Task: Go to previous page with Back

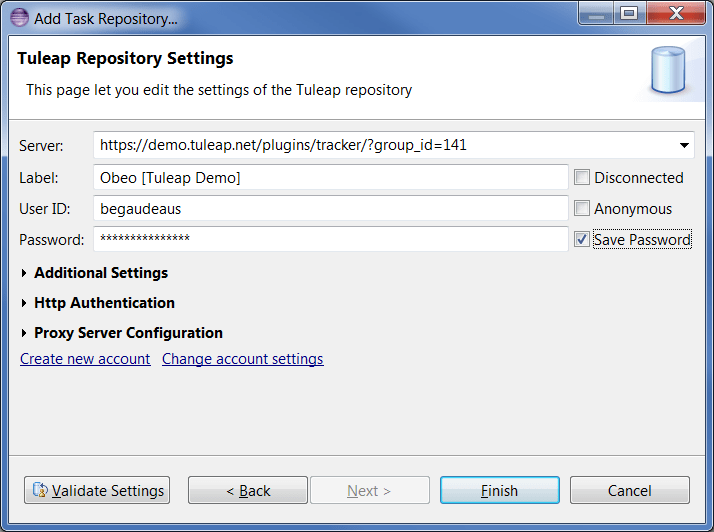Action: (248, 490)
